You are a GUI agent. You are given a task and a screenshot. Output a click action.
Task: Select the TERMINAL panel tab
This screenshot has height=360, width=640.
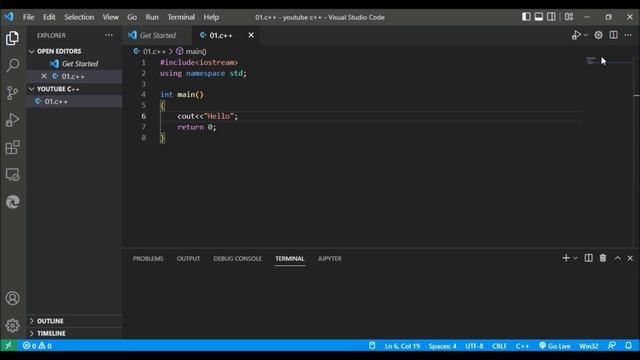coord(290,259)
